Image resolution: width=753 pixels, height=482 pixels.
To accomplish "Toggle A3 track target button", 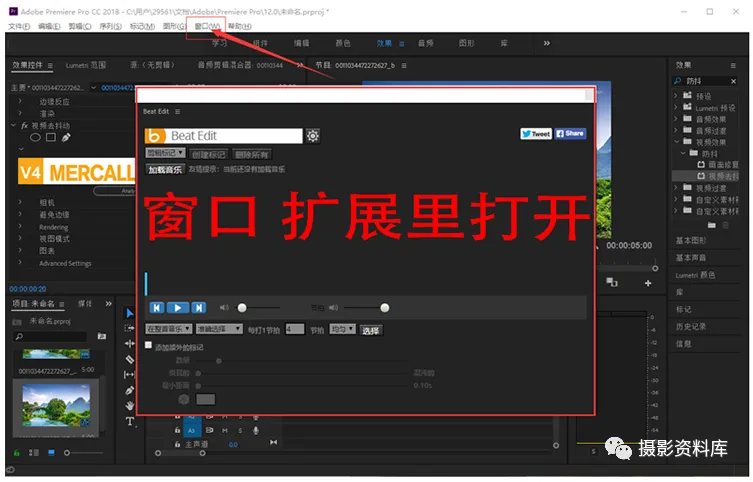I will [x=192, y=431].
